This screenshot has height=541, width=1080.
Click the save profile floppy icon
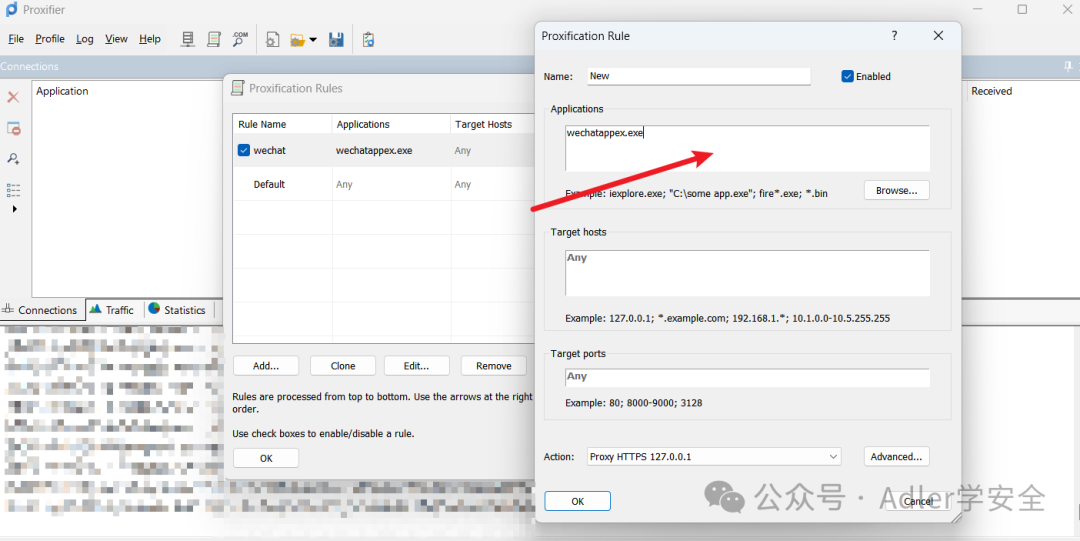click(336, 40)
